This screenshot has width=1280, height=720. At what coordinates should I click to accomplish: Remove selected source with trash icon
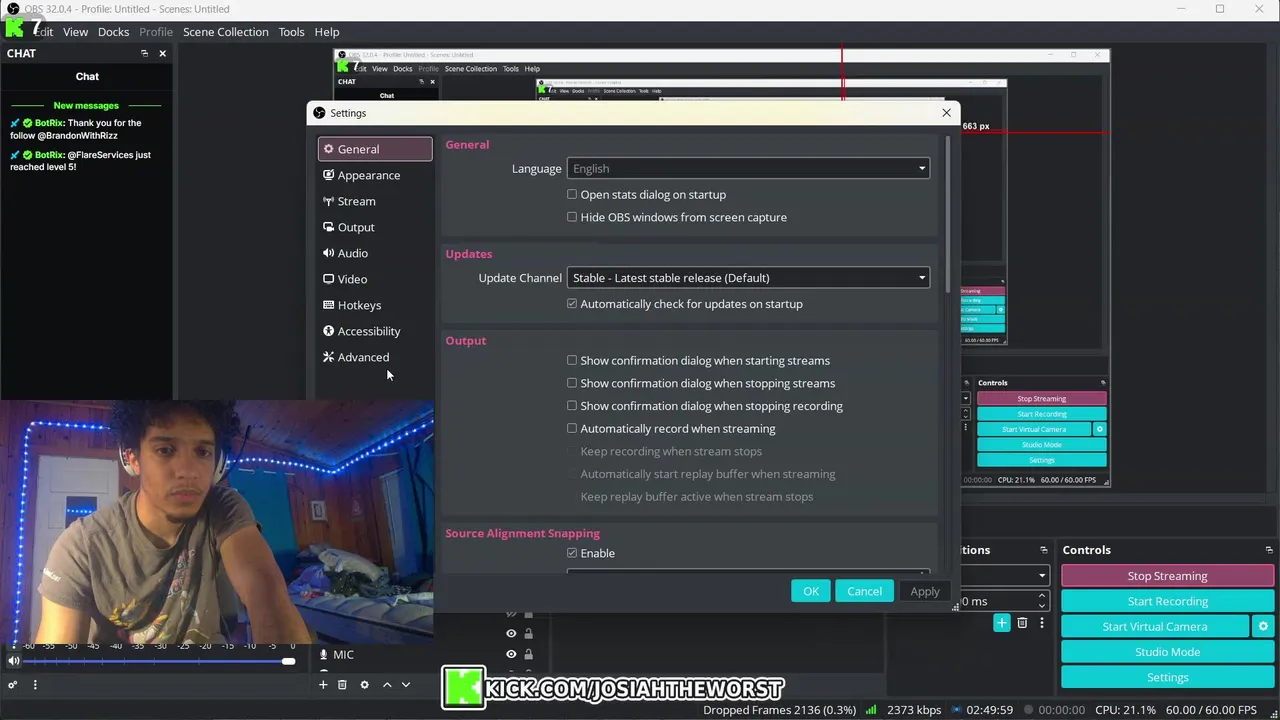[x=342, y=685]
